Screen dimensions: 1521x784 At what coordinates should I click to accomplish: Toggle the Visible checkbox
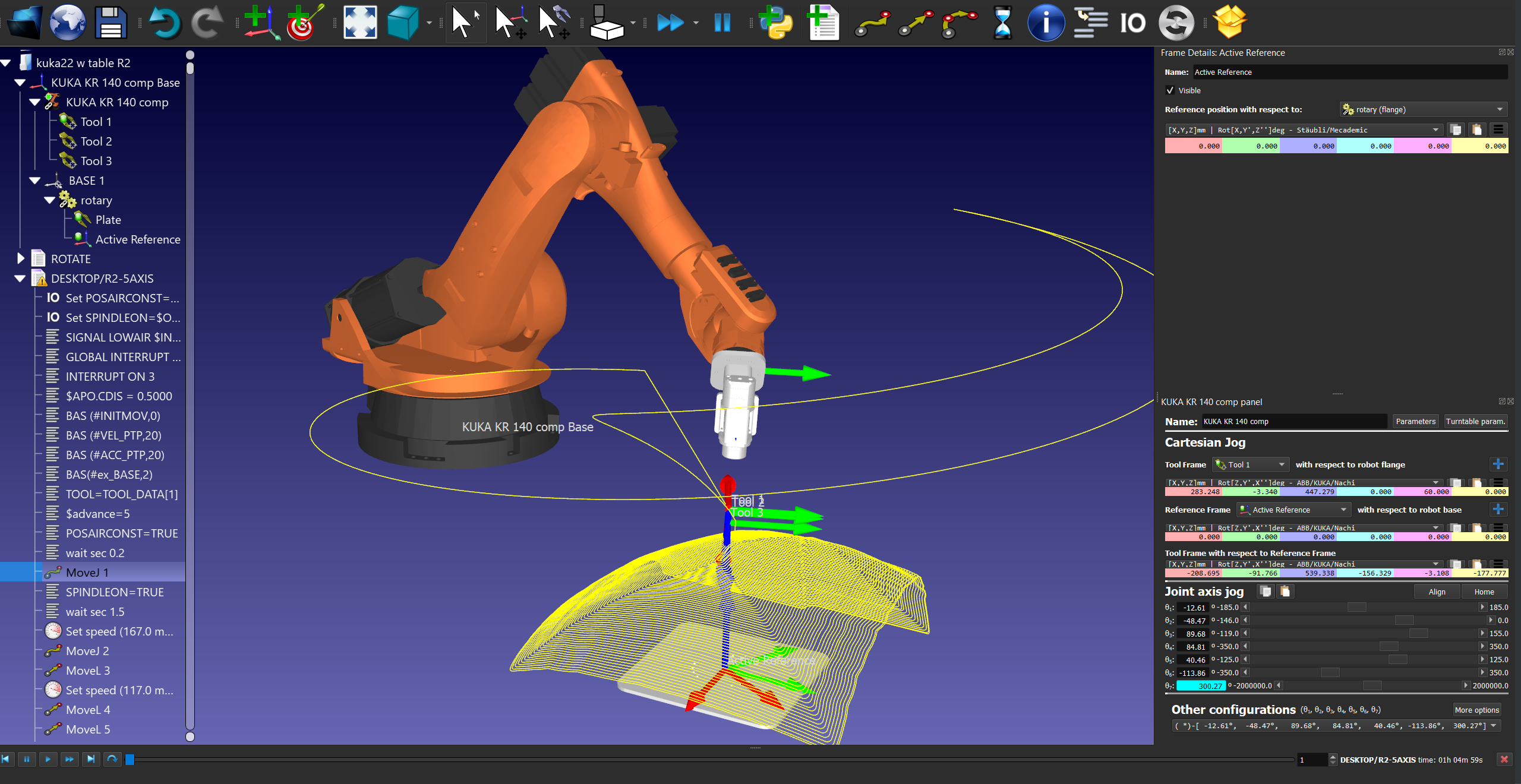point(1170,90)
